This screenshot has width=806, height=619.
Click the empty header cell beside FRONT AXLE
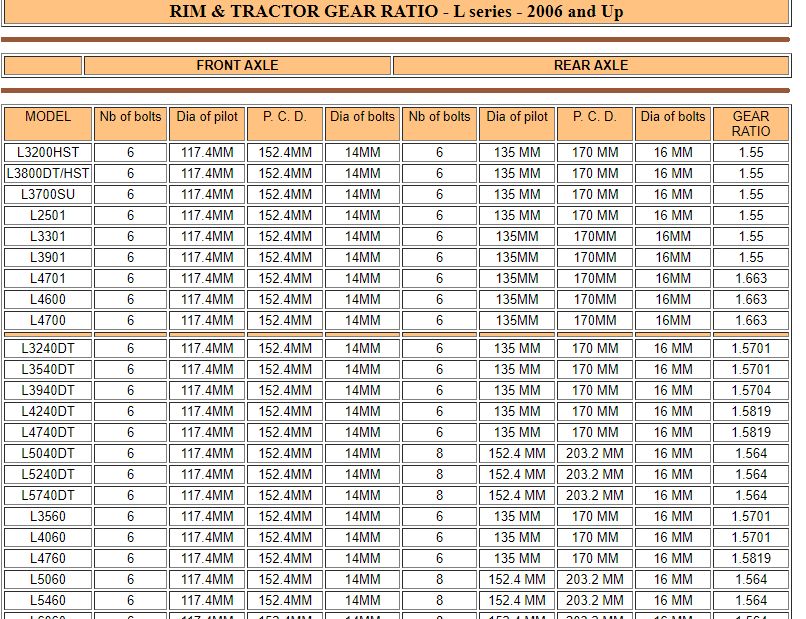pos(44,65)
